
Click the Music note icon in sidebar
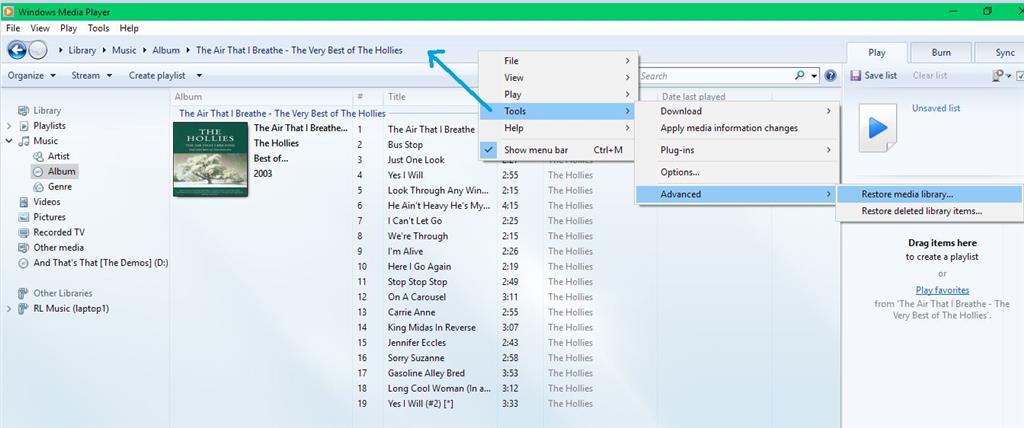24,141
